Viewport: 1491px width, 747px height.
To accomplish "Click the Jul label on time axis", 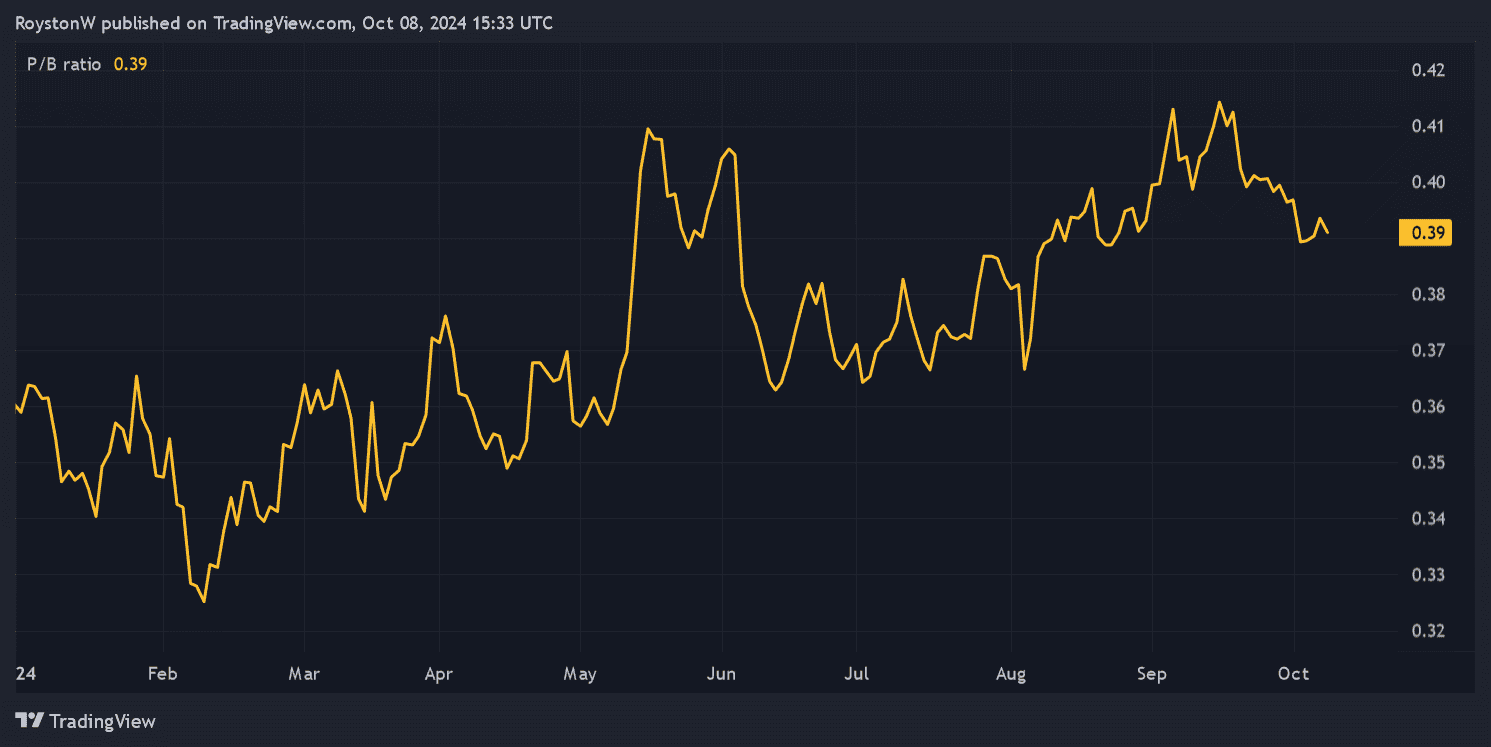I will (x=855, y=674).
